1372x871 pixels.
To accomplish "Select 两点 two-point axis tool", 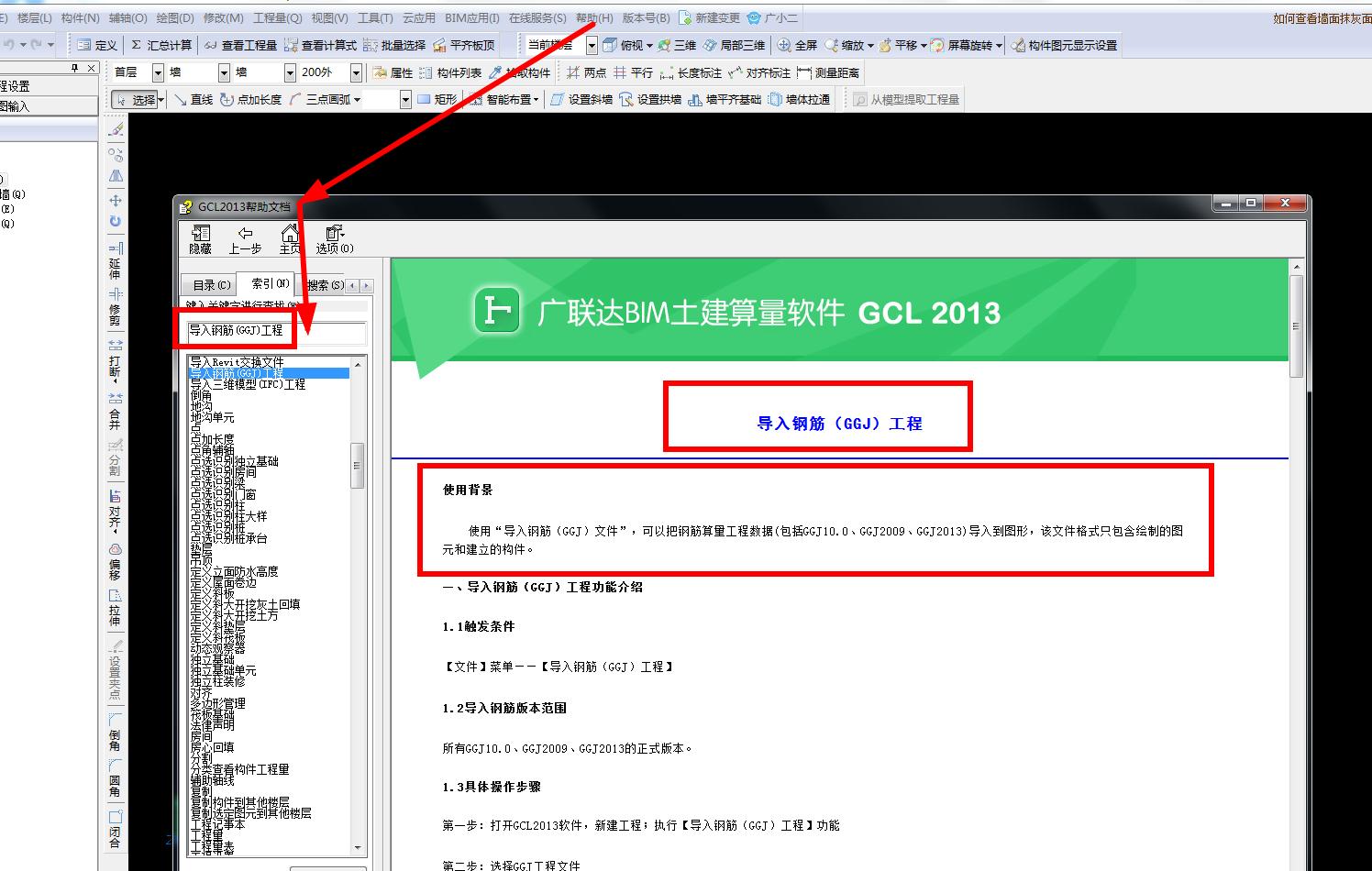I will point(586,72).
